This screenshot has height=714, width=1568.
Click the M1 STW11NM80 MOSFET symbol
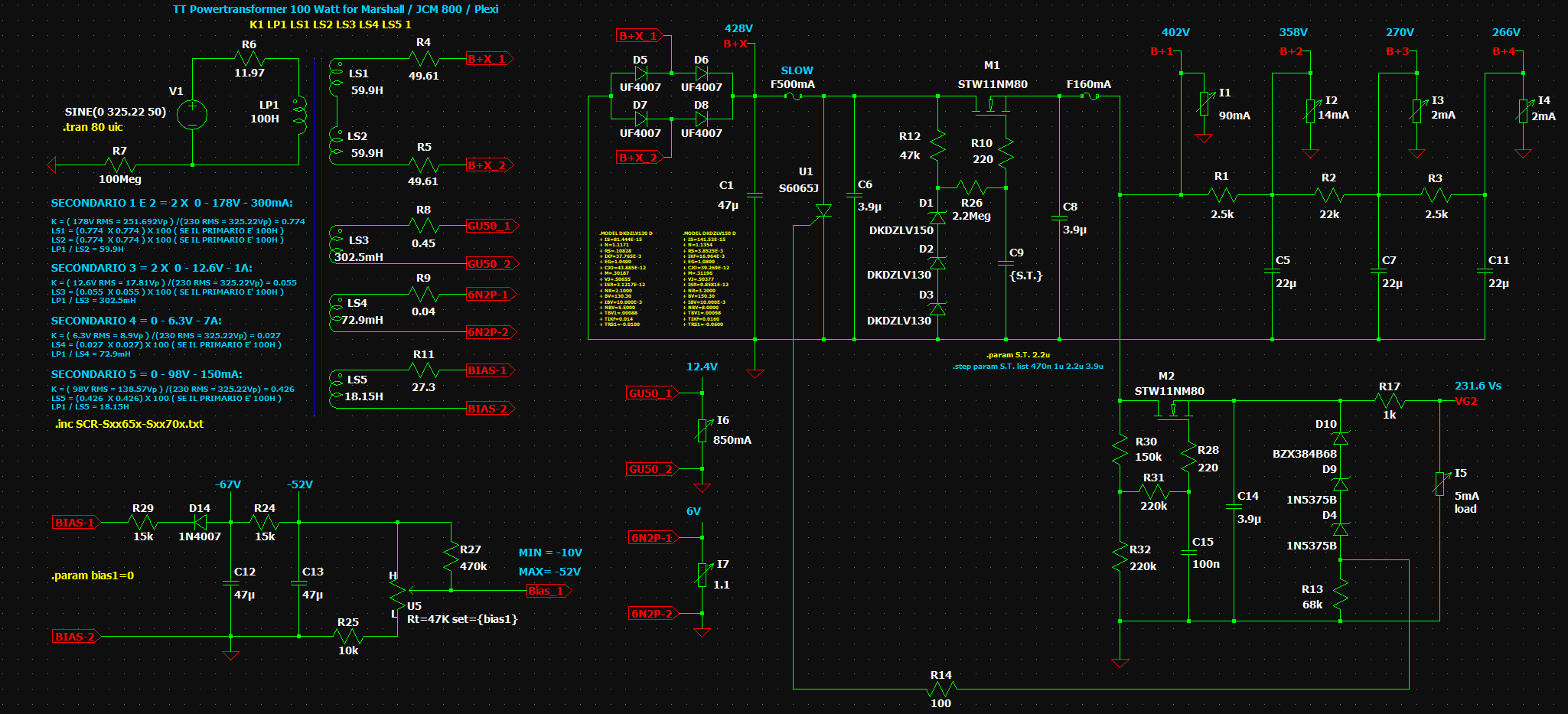(x=991, y=106)
